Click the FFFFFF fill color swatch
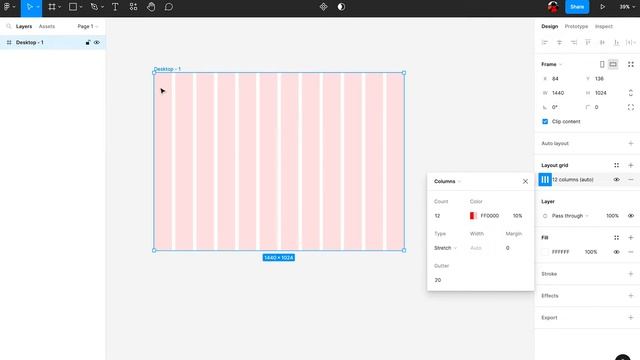The height and width of the screenshot is (360, 640). (545, 252)
